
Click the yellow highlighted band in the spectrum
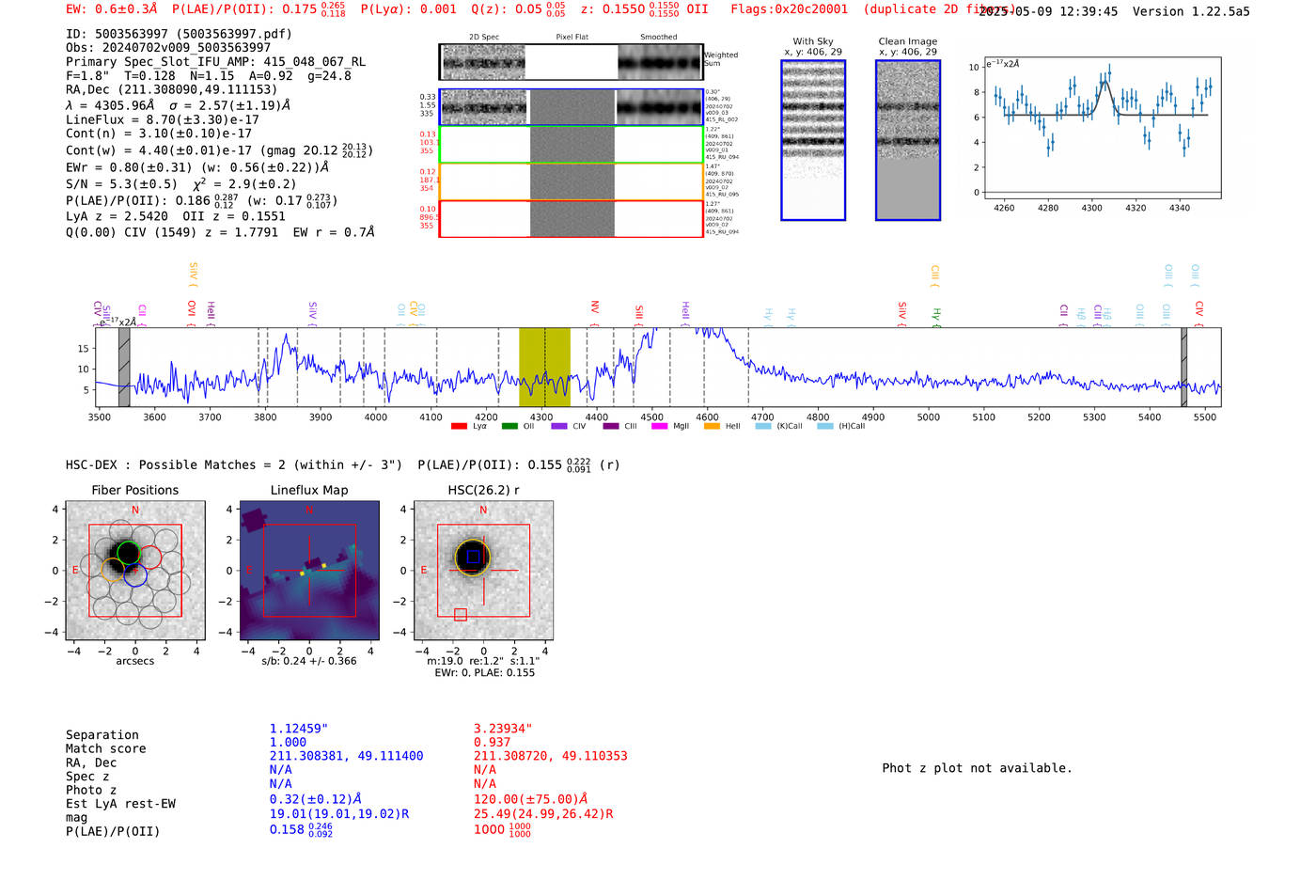pyautogui.click(x=544, y=367)
